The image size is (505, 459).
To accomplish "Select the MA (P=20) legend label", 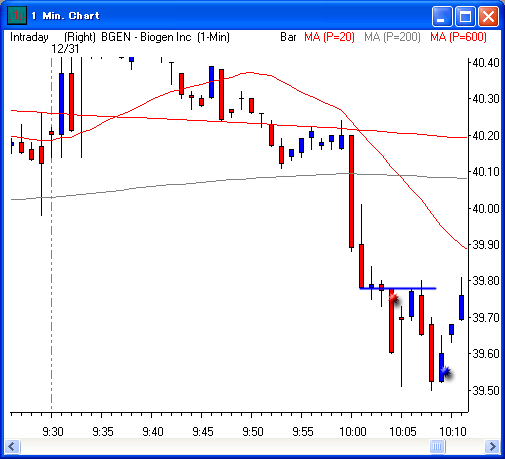I will coord(329,37).
